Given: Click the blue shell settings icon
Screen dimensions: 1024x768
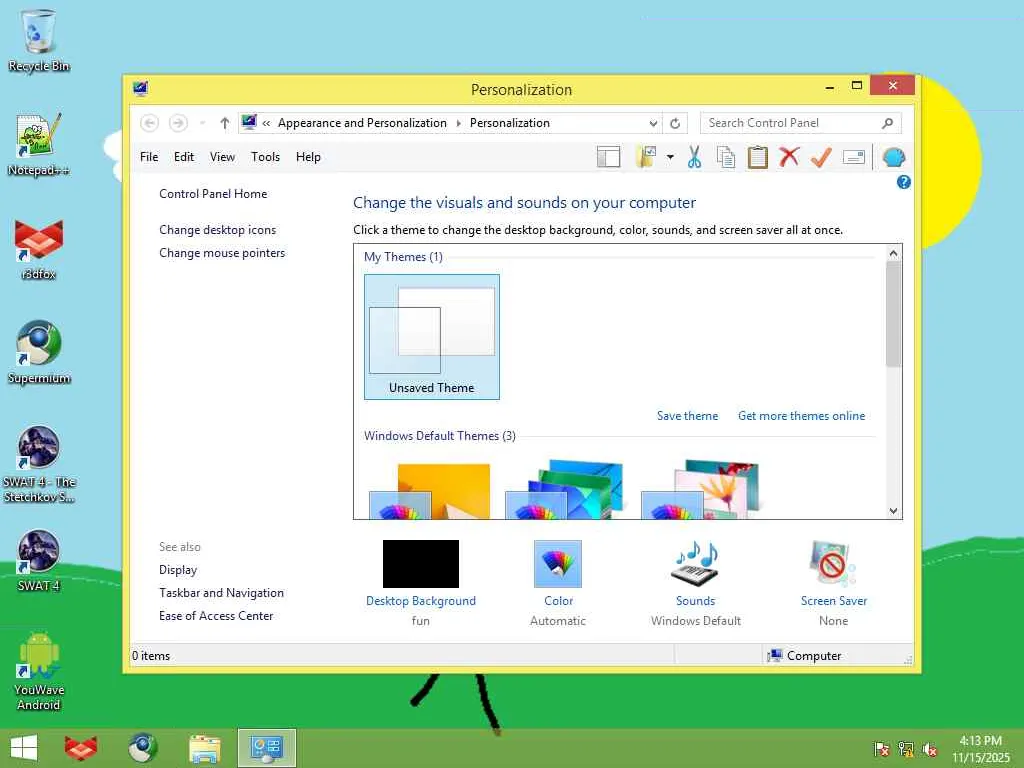Looking at the screenshot, I should [x=893, y=157].
